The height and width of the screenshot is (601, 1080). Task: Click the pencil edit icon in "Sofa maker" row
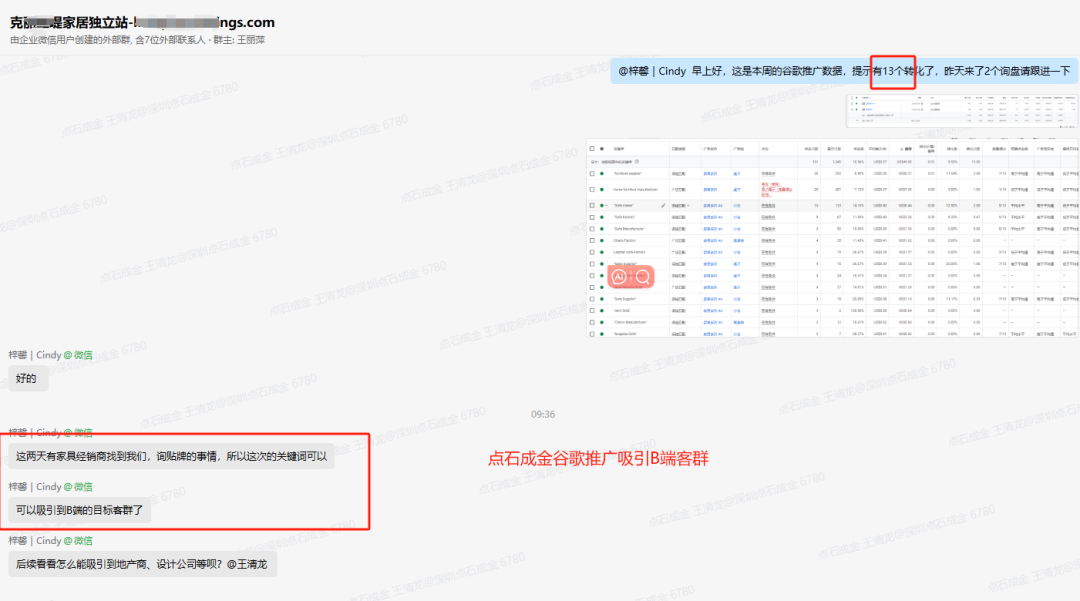(663, 205)
